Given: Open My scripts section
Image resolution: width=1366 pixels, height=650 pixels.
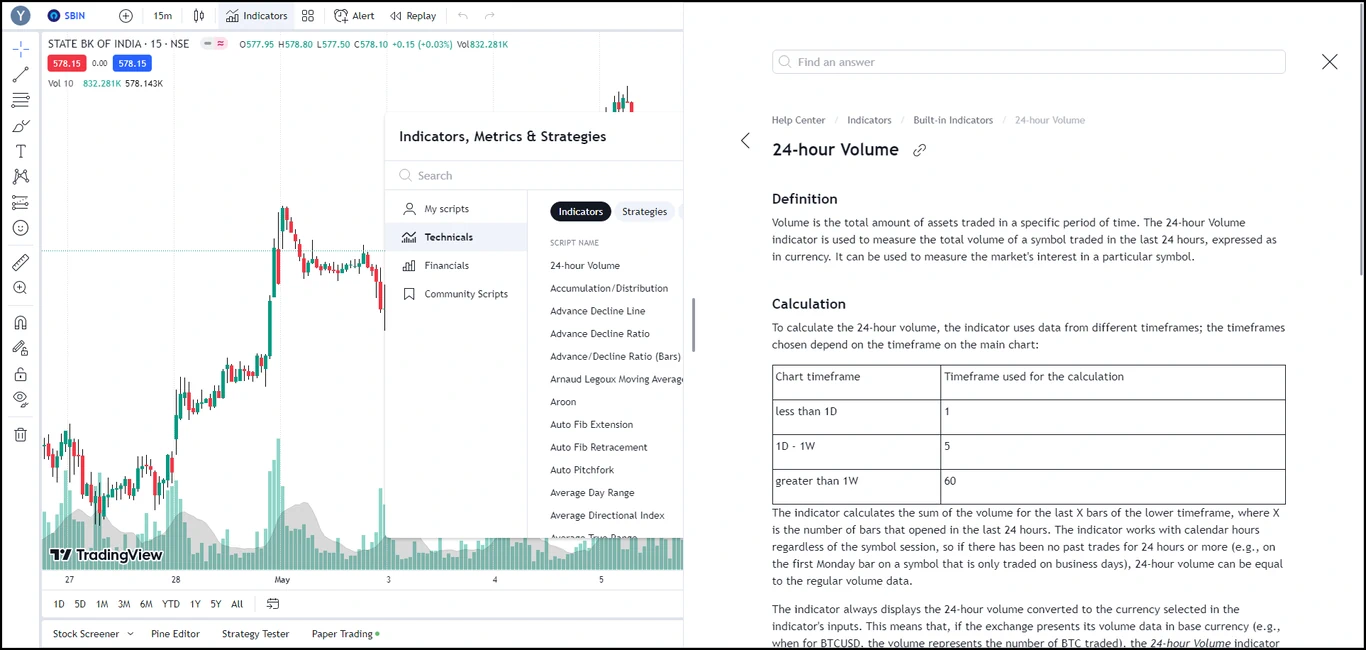Looking at the screenshot, I should (456, 209).
